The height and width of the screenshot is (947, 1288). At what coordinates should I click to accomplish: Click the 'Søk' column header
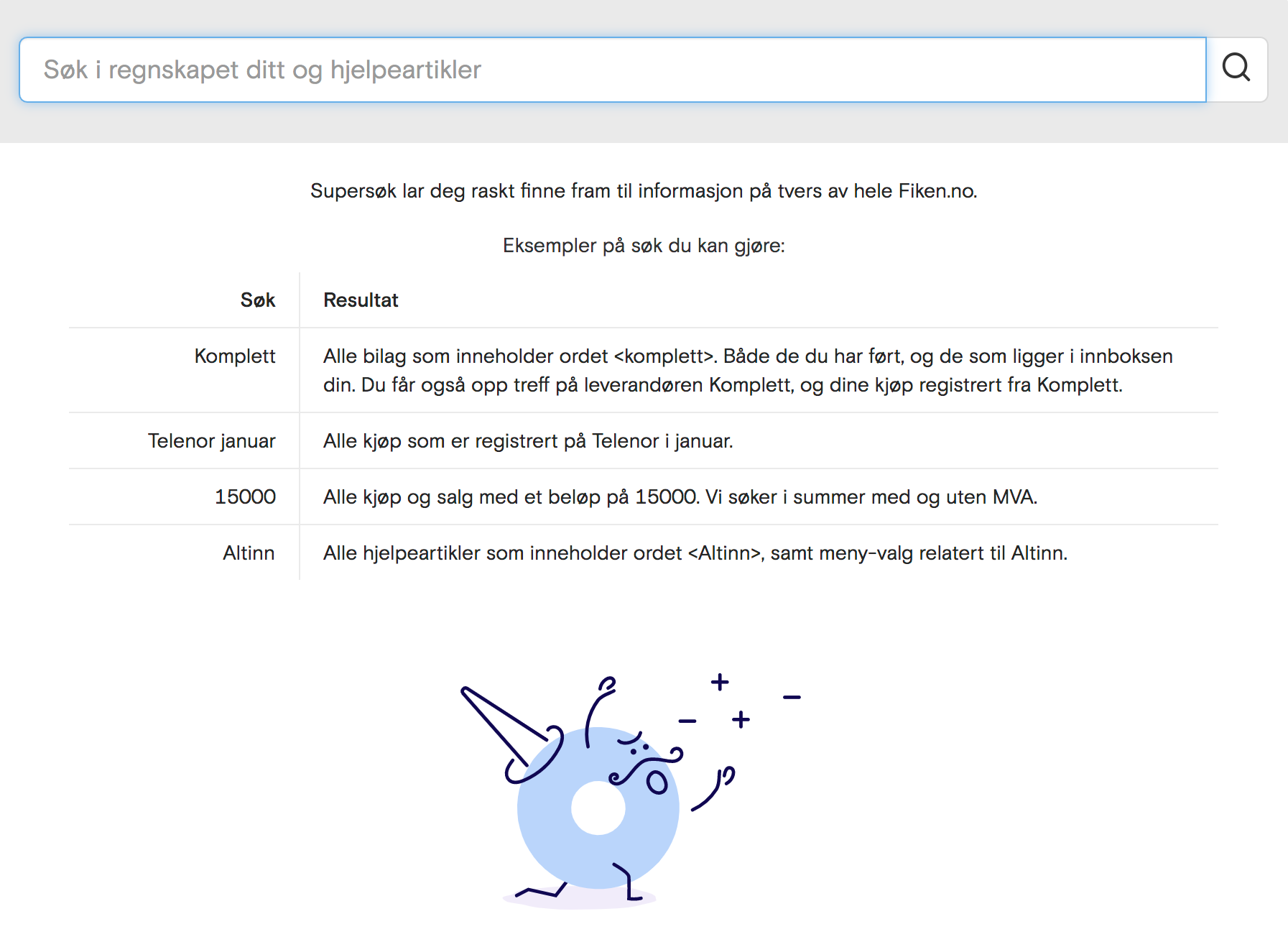(258, 300)
